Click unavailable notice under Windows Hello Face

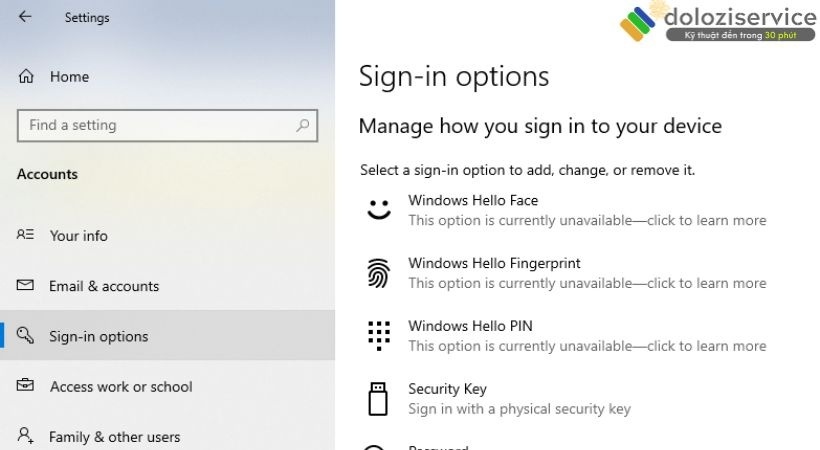point(587,220)
